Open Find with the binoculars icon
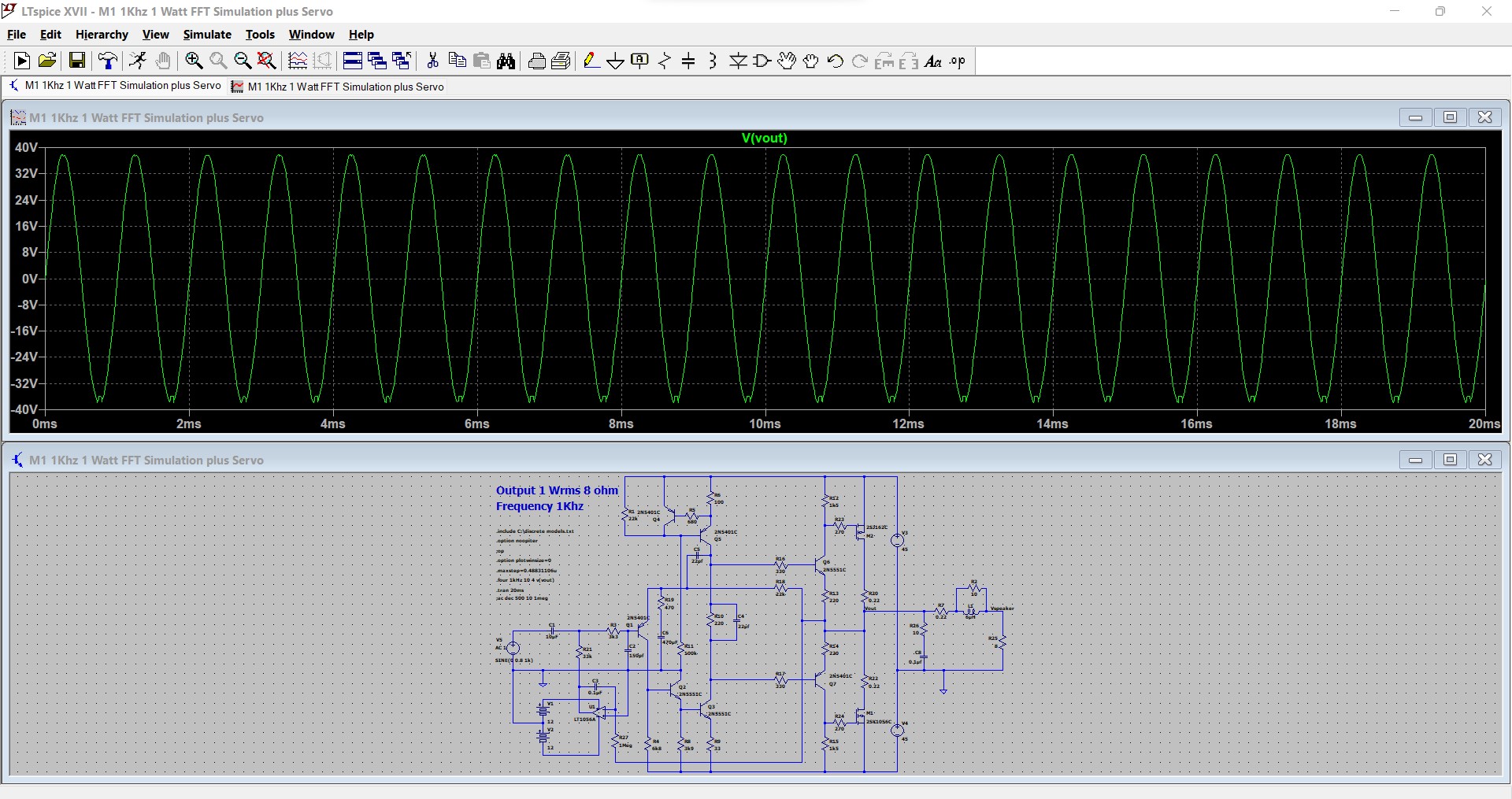This screenshot has height=799, width=1512. click(506, 61)
